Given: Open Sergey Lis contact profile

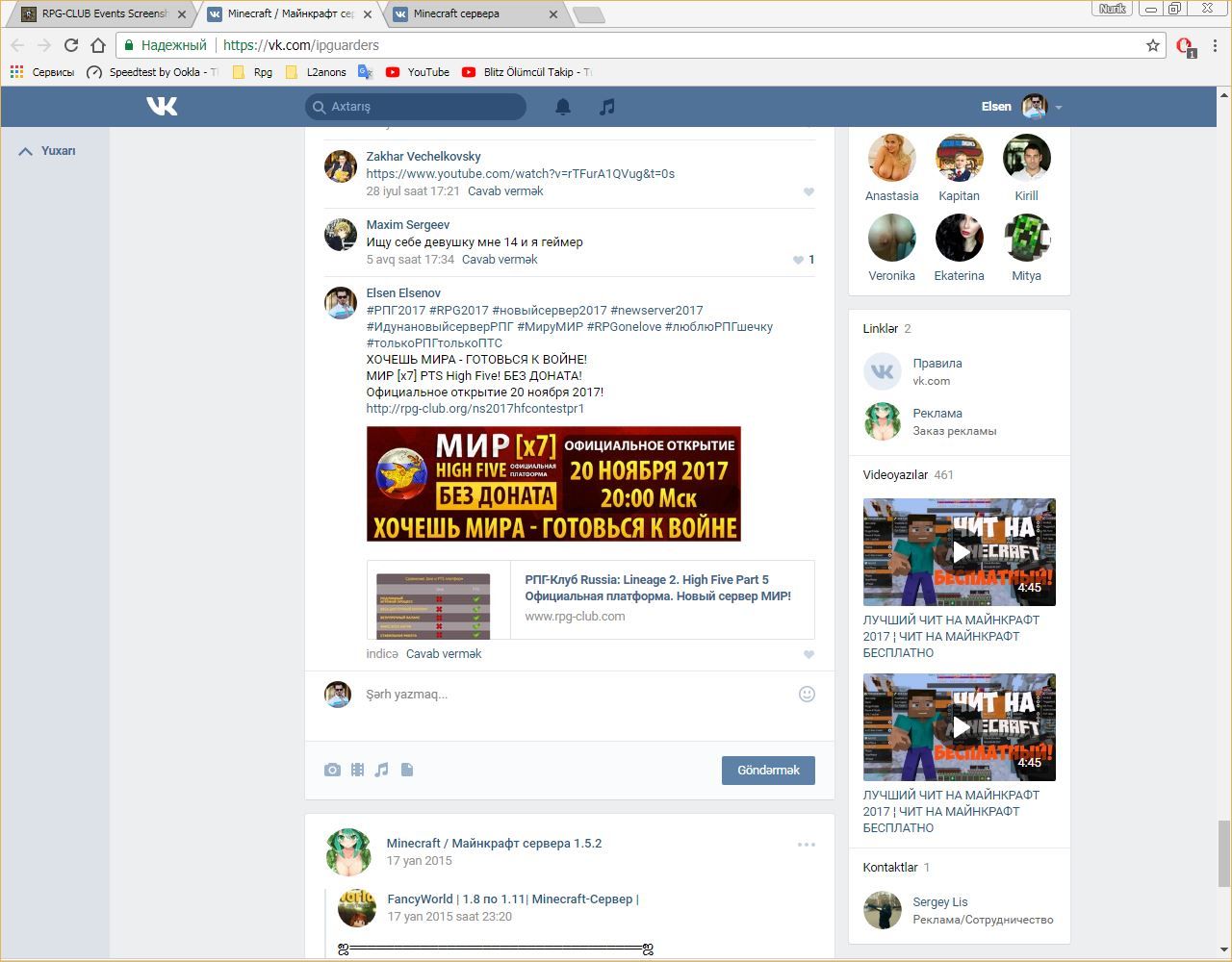Looking at the screenshot, I should pyautogui.click(x=940, y=902).
